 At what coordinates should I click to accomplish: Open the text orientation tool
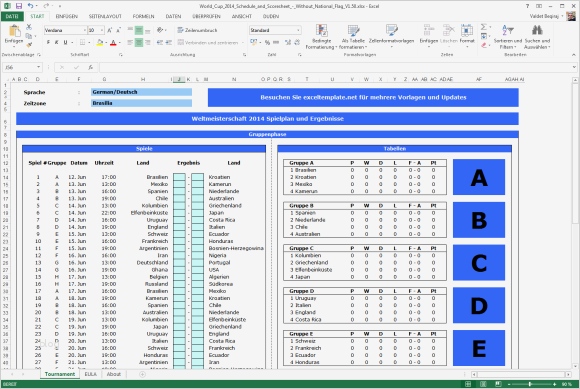point(161,30)
